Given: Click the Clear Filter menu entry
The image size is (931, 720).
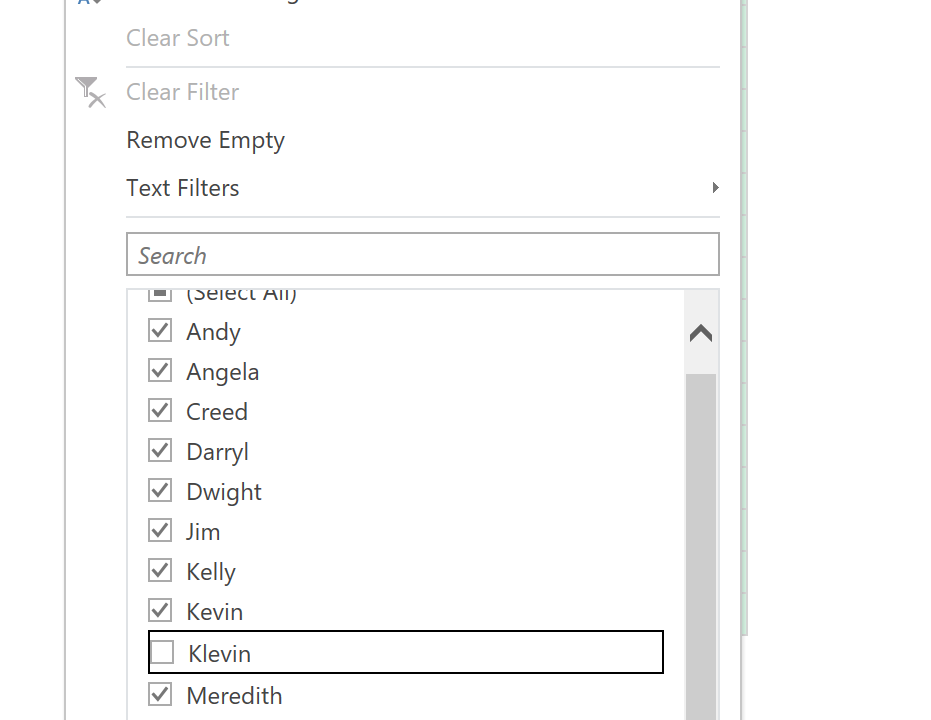Looking at the screenshot, I should (183, 92).
